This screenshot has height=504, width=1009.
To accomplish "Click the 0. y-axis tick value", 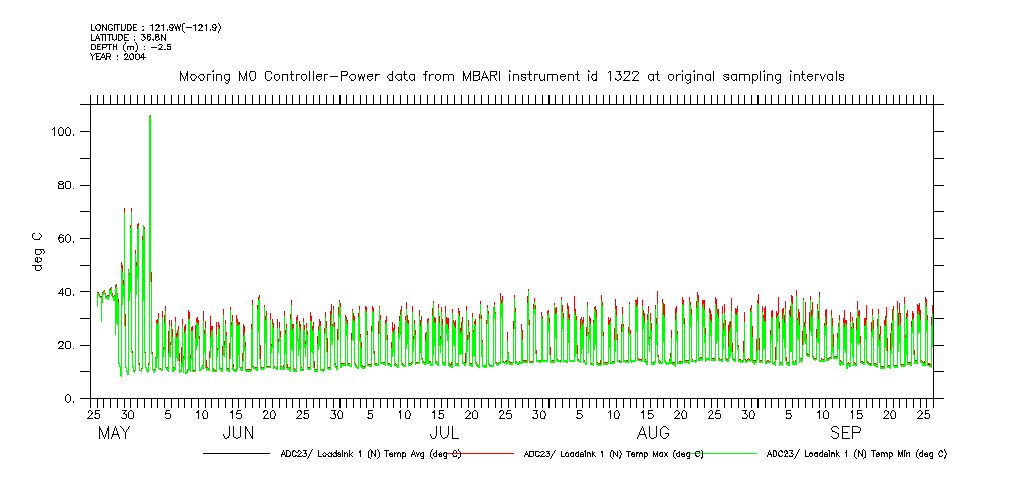I will pos(70,399).
